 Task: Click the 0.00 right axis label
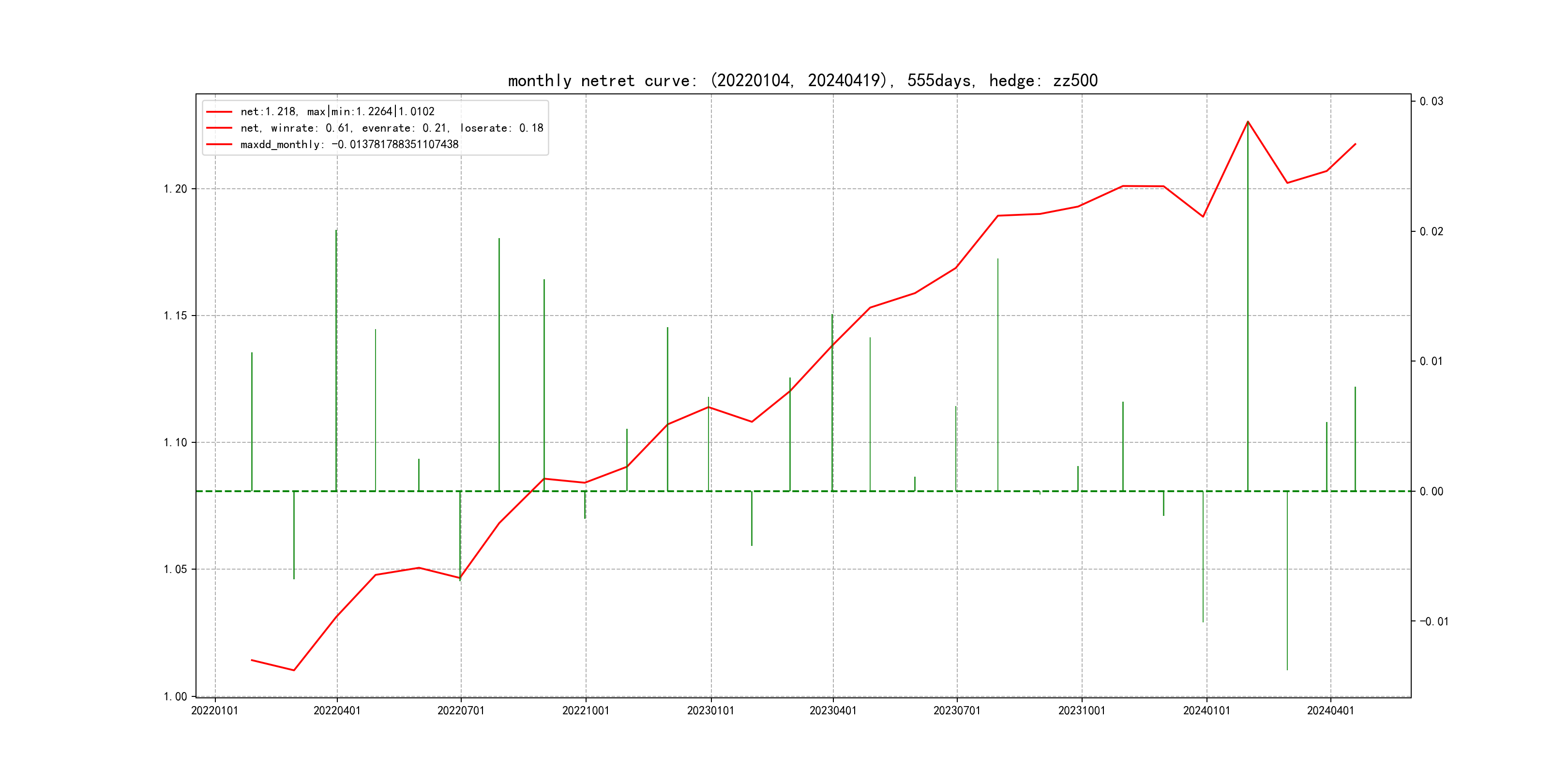click(x=1431, y=491)
